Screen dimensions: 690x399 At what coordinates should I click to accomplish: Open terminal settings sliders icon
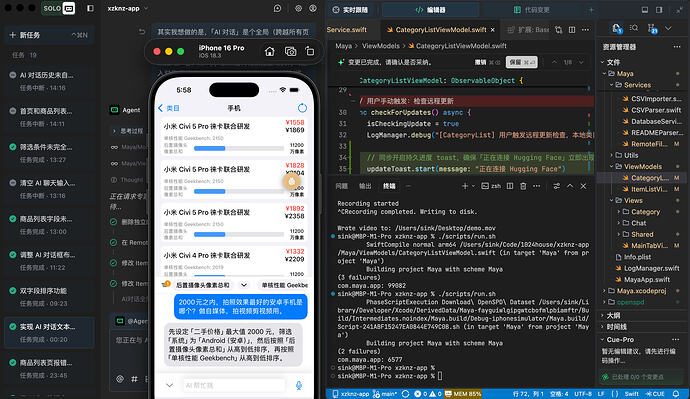click(x=557, y=186)
